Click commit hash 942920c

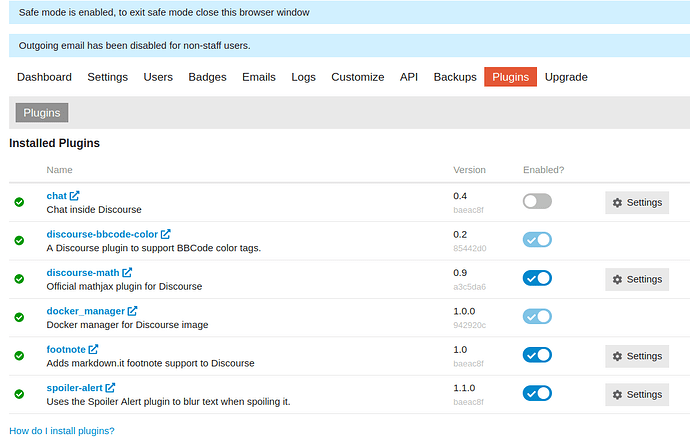coord(470,325)
